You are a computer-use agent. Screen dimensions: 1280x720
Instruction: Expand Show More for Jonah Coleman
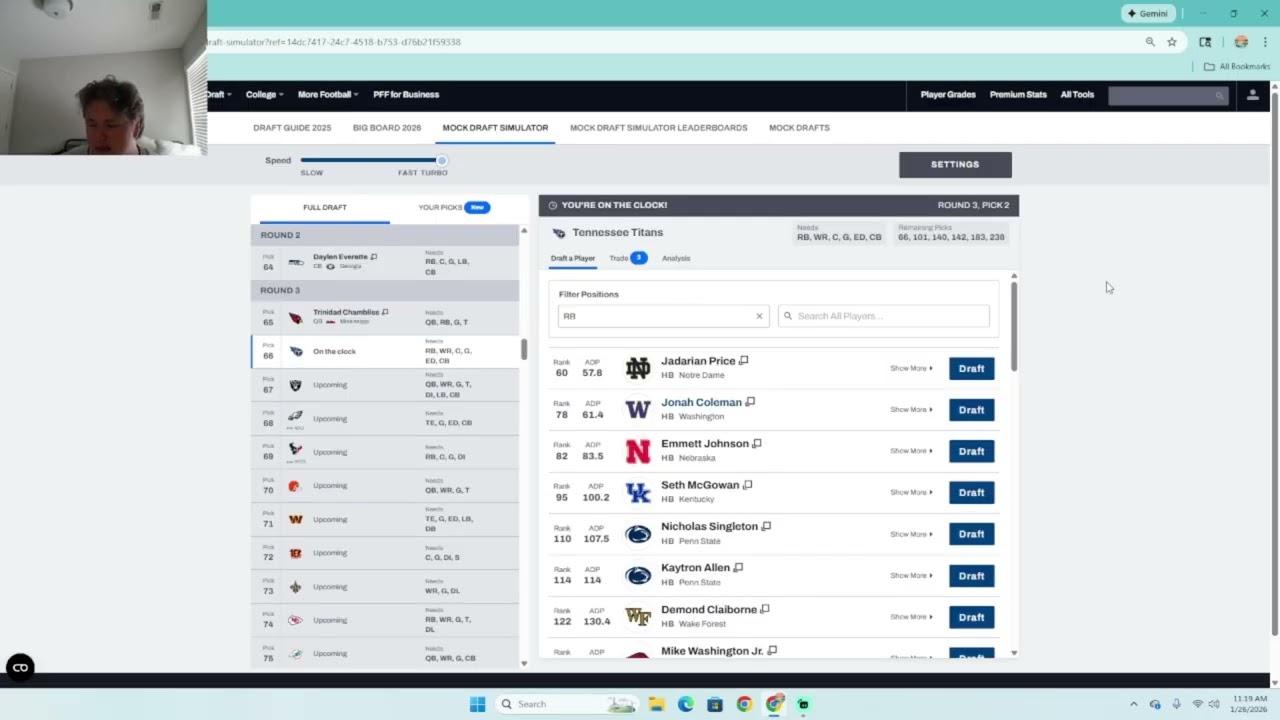point(911,409)
